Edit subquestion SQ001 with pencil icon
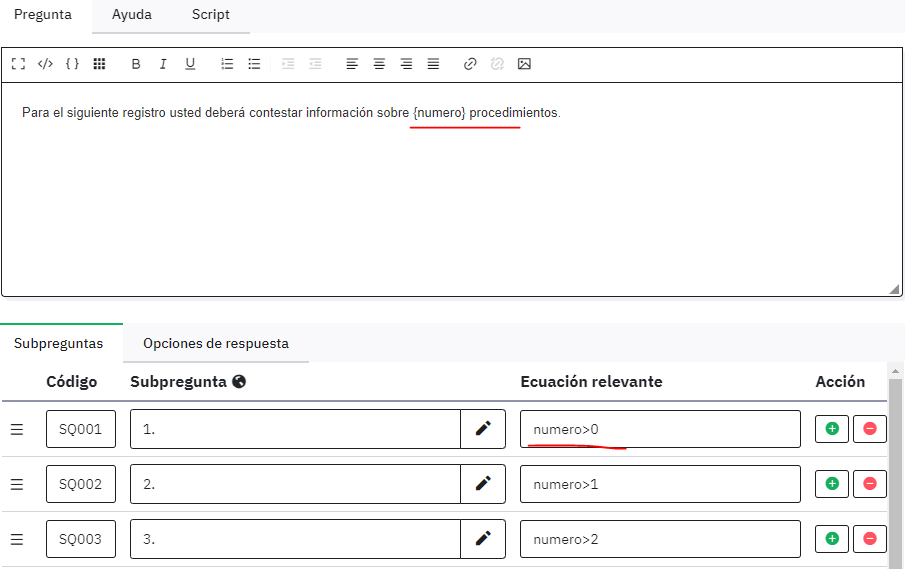The width and height of the screenshot is (905, 569). click(483, 429)
